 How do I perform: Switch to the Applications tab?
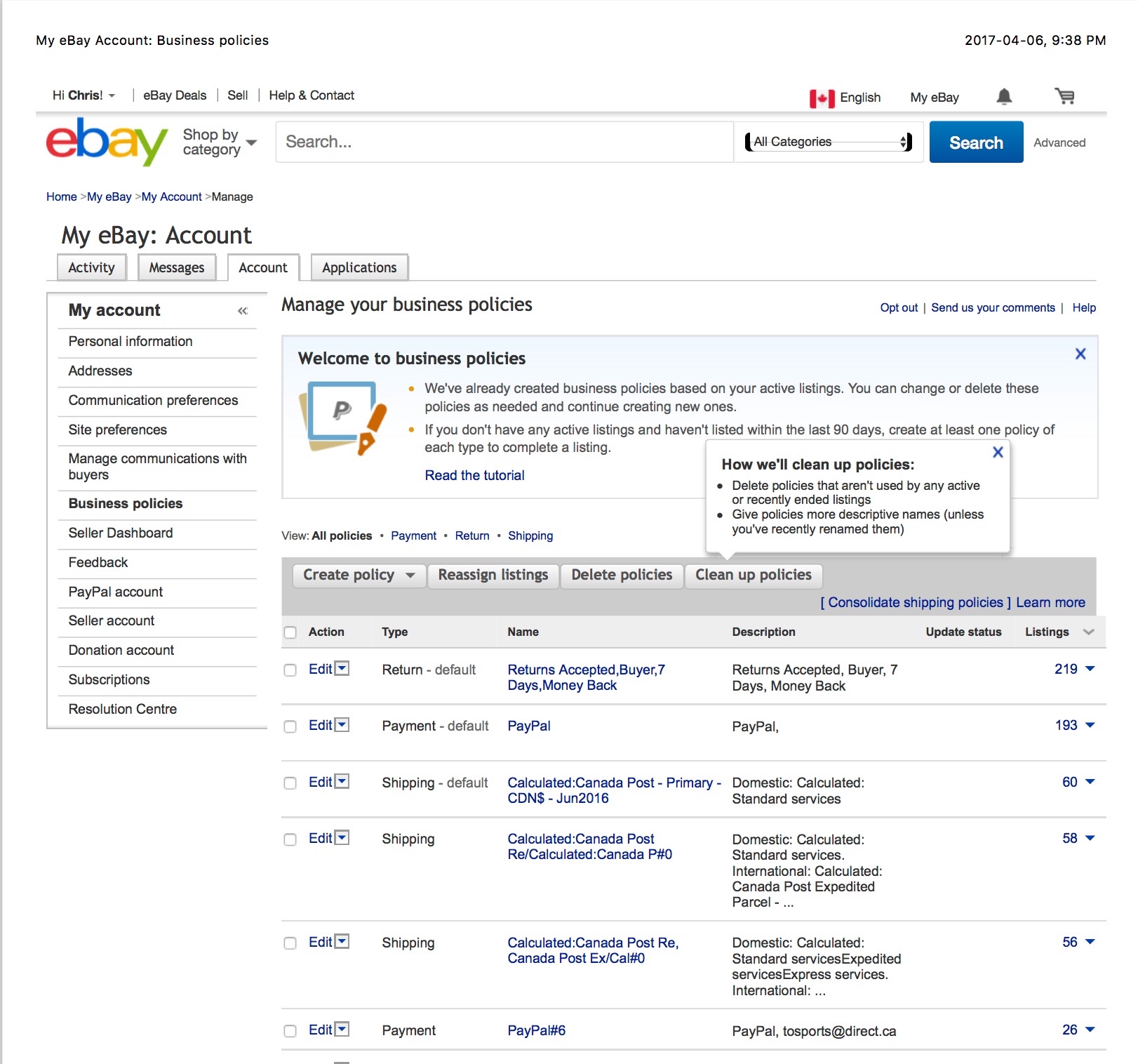click(359, 267)
